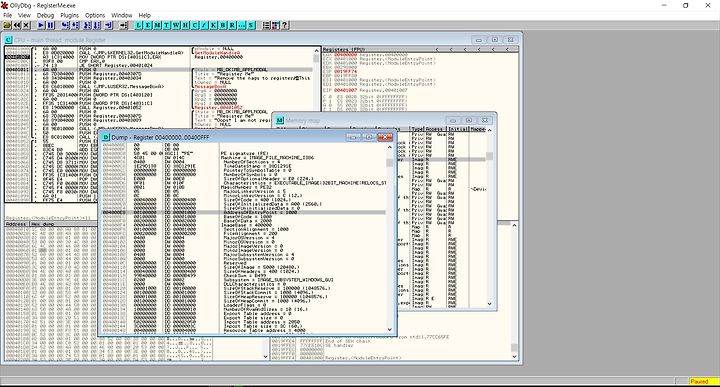
Task: Click the question mark Help icon
Action: coord(285,25)
